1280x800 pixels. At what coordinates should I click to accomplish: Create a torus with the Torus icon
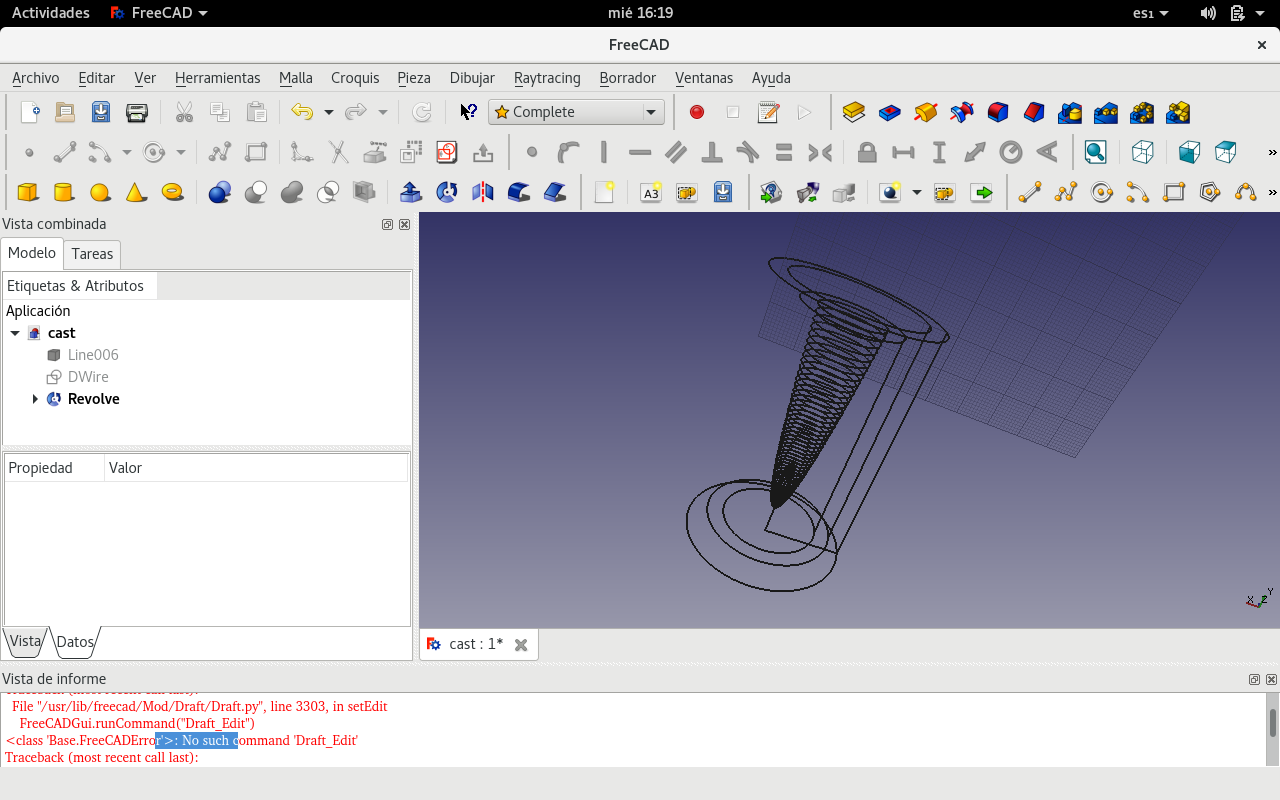click(x=172, y=192)
